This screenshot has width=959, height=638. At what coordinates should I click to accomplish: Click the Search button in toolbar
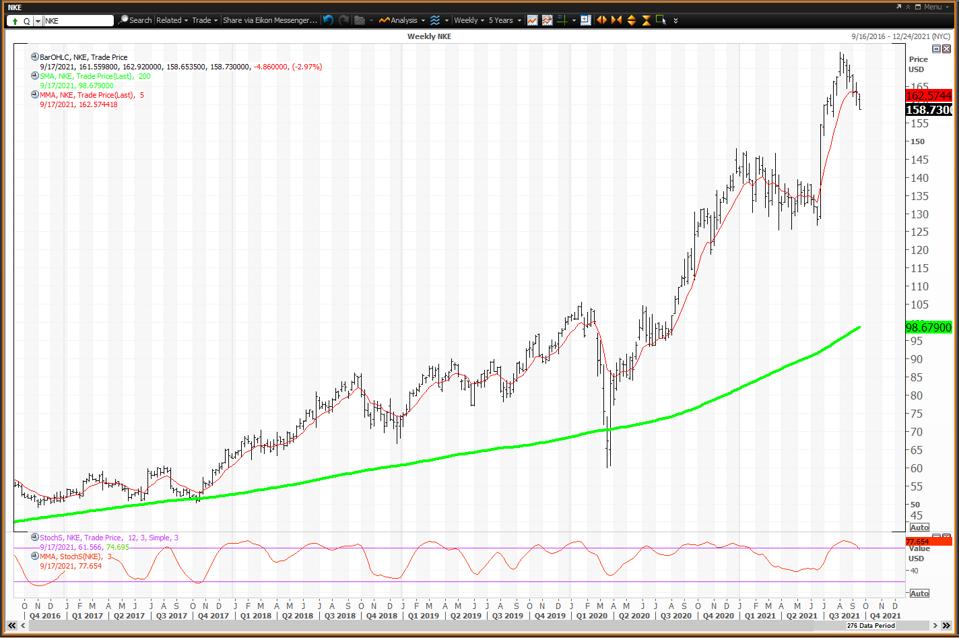pos(135,20)
